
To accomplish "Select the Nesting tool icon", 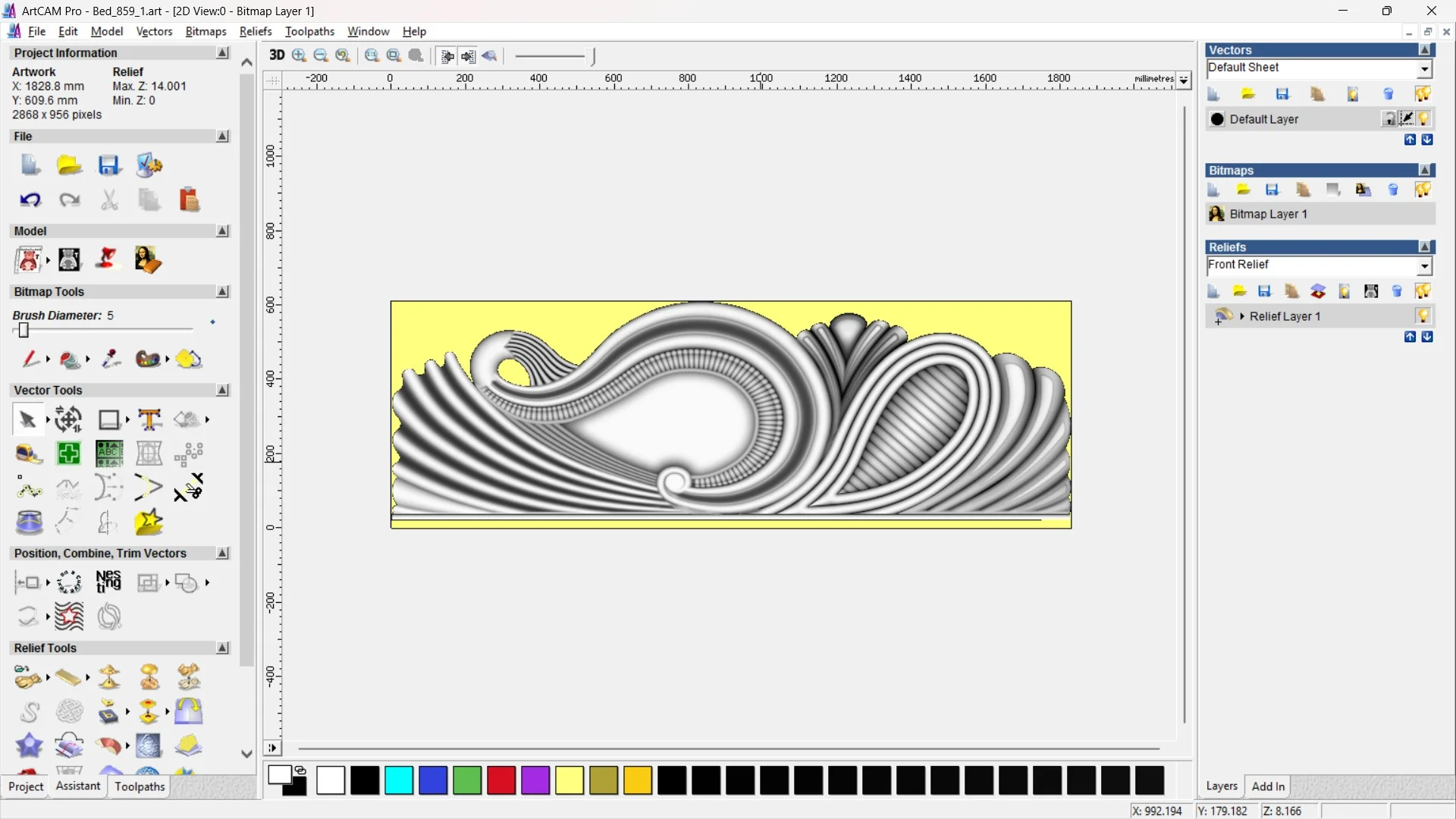I will pos(108,582).
